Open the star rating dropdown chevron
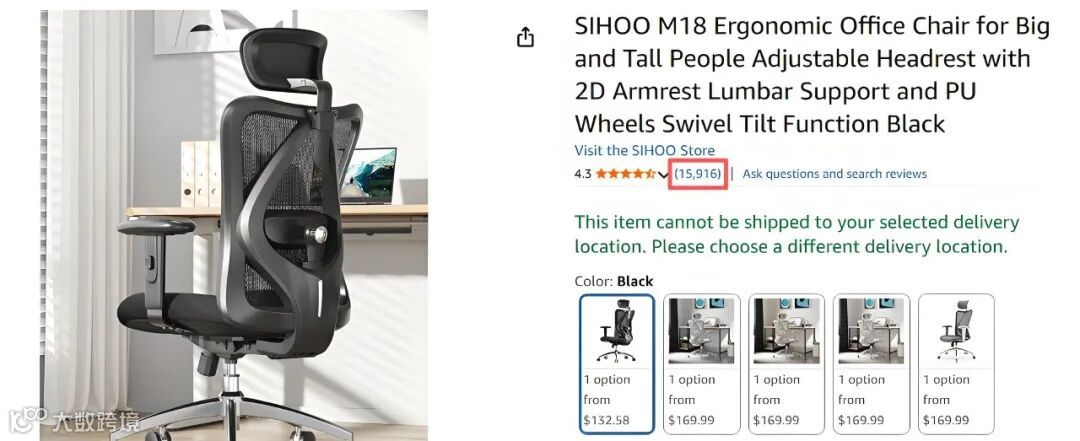The height and width of the screenshot is (441, 1080). (663, 174)
